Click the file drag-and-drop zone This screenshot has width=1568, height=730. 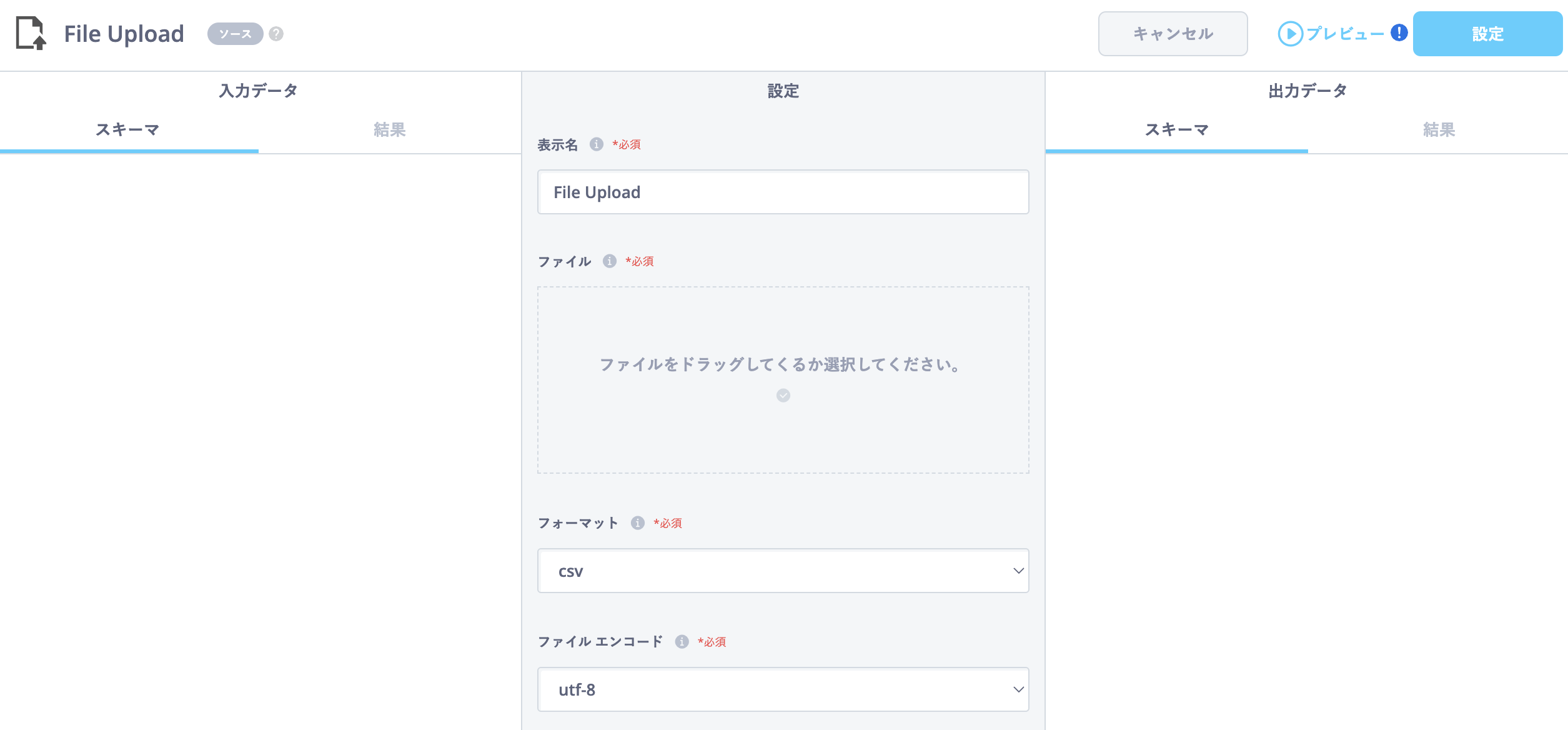coord(783,380)
